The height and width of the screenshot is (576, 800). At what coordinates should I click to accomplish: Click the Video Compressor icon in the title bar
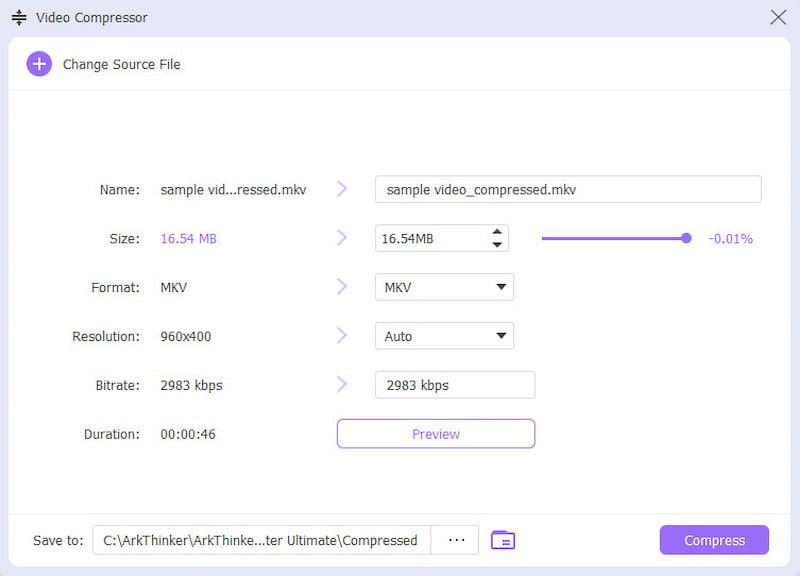[18, 17]
